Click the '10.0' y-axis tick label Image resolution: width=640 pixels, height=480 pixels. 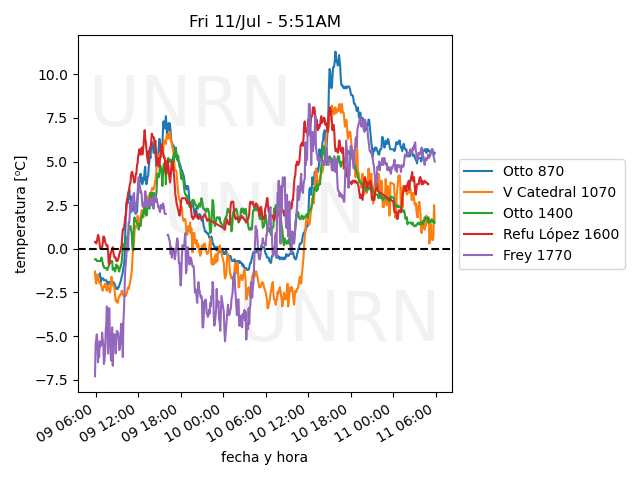pyautogui.click(x=54, y=75)
